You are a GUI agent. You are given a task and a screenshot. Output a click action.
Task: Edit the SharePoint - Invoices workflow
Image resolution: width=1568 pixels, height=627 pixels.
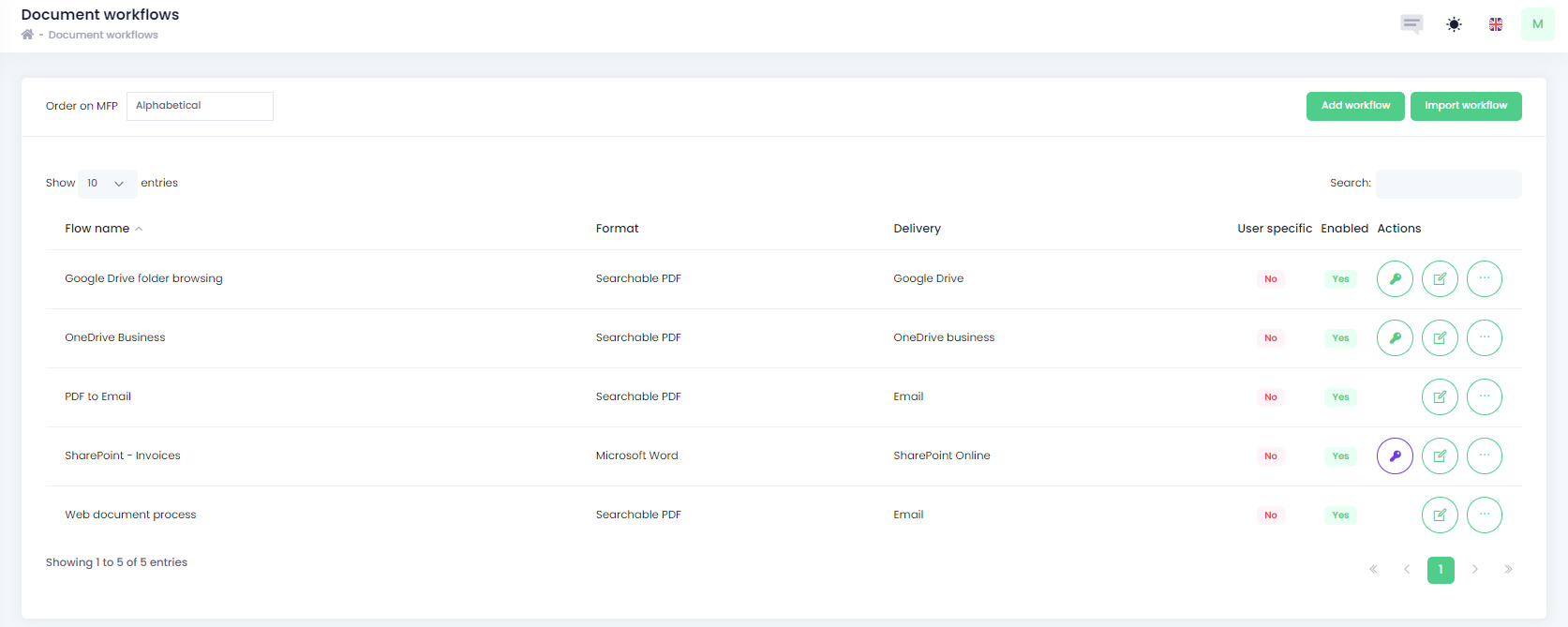click(1440, 455)
